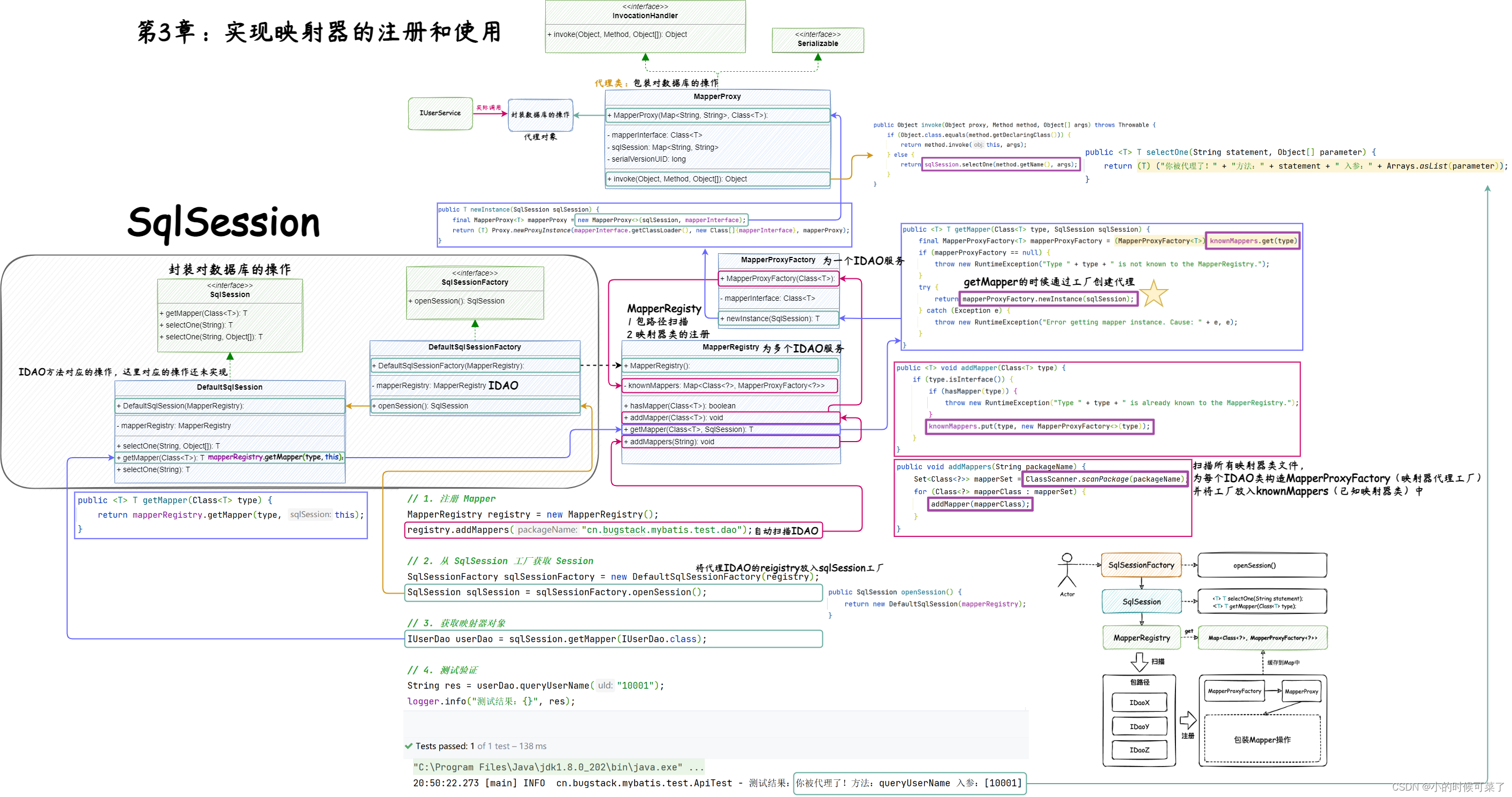Select the large SqlSession heading
Viewport: 1512px width, 797px height.
[224, 223]
